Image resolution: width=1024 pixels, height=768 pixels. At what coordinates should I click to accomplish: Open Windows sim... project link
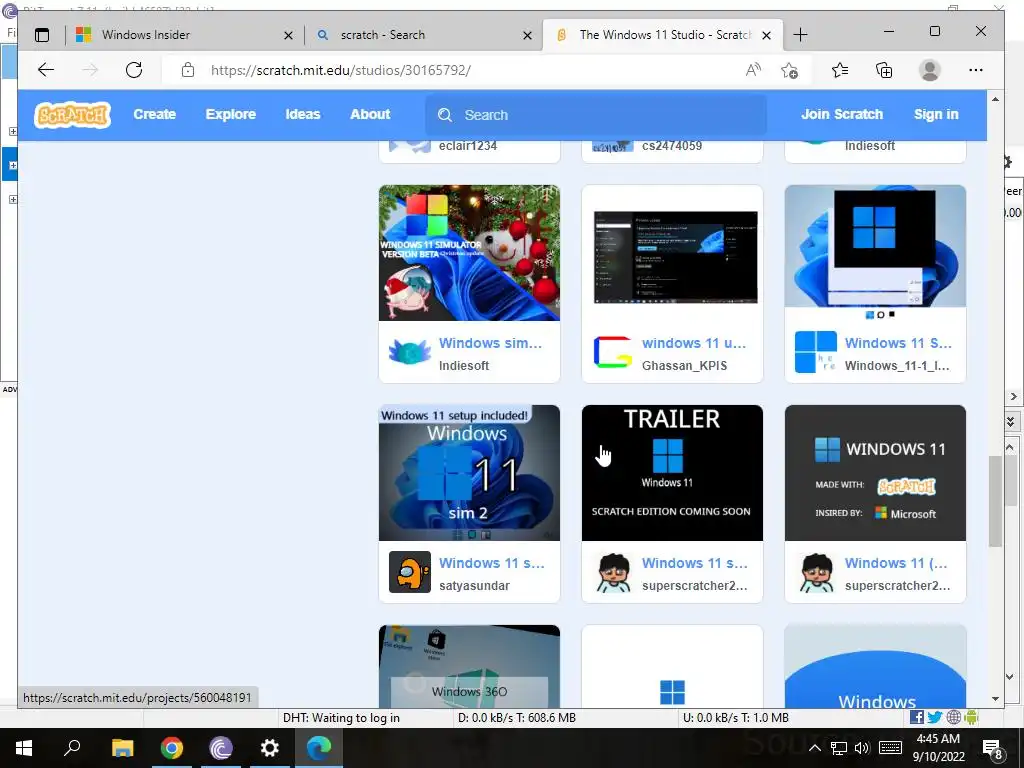[x=490, y=343]
